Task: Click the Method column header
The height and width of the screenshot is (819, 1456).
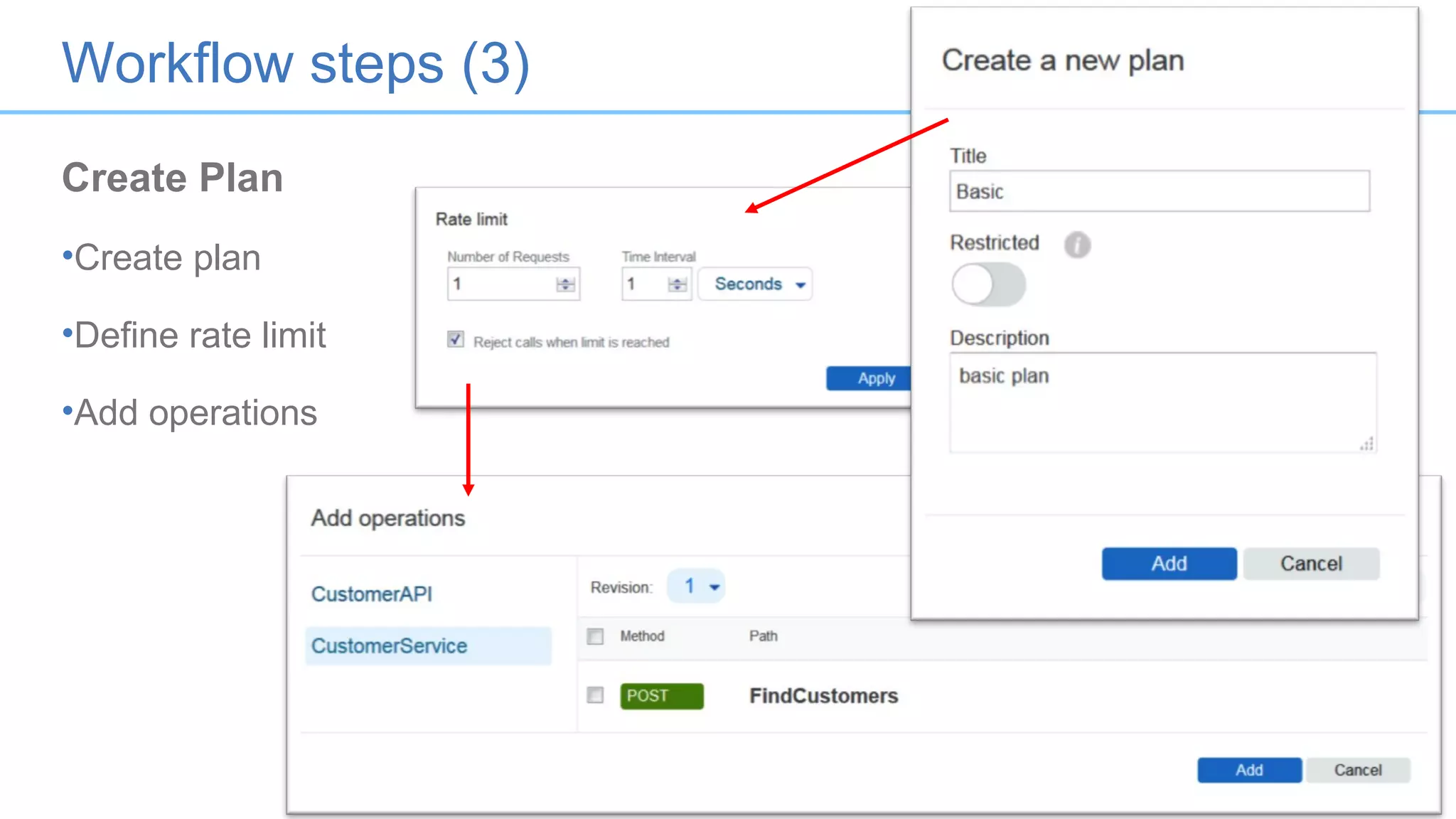Action: pos(642,636)
